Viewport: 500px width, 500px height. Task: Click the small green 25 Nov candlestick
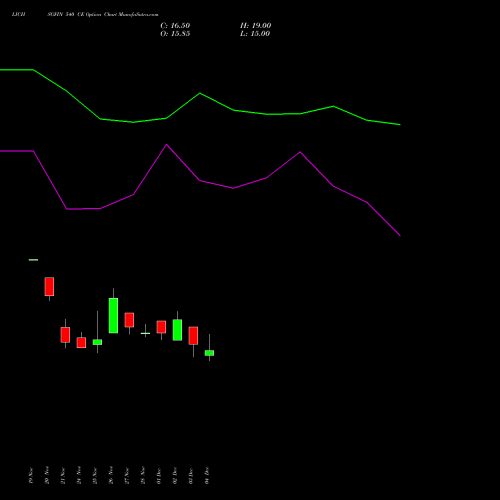click(x=97, y=342)
